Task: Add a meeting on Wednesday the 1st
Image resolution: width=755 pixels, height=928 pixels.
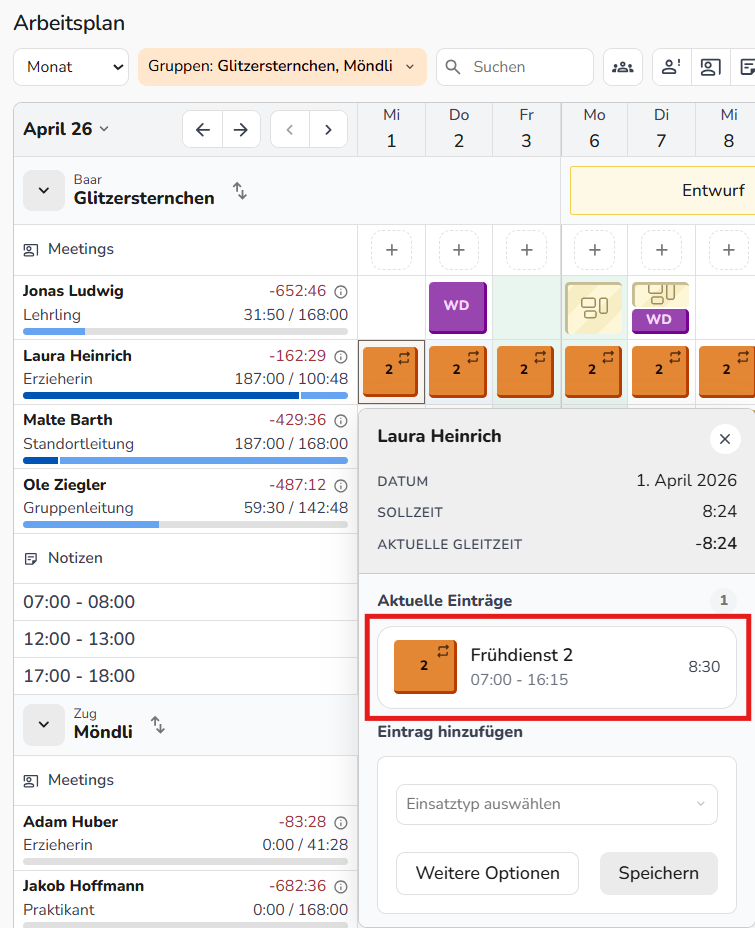Action: (391, 250)
